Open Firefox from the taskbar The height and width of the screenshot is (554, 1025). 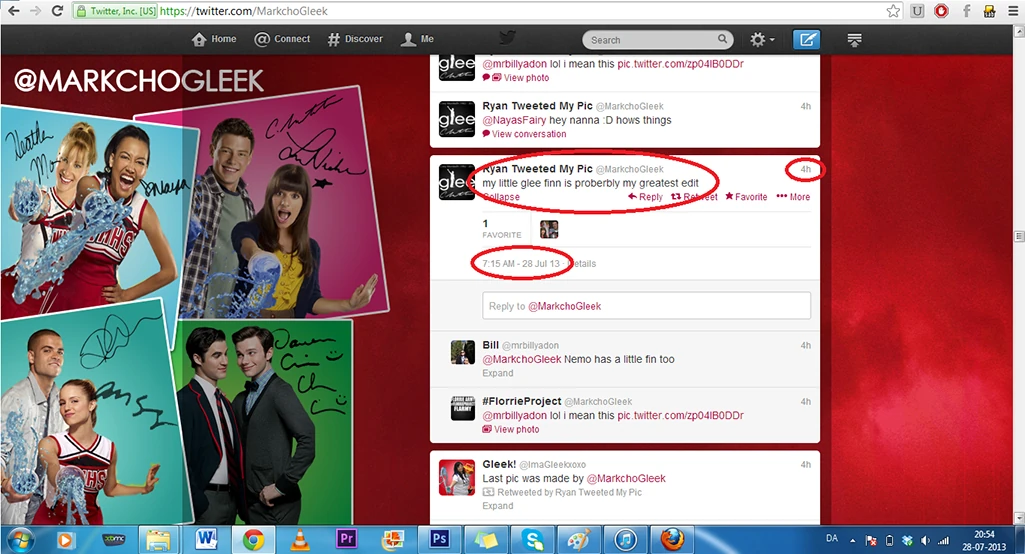(x=672, y=540)
